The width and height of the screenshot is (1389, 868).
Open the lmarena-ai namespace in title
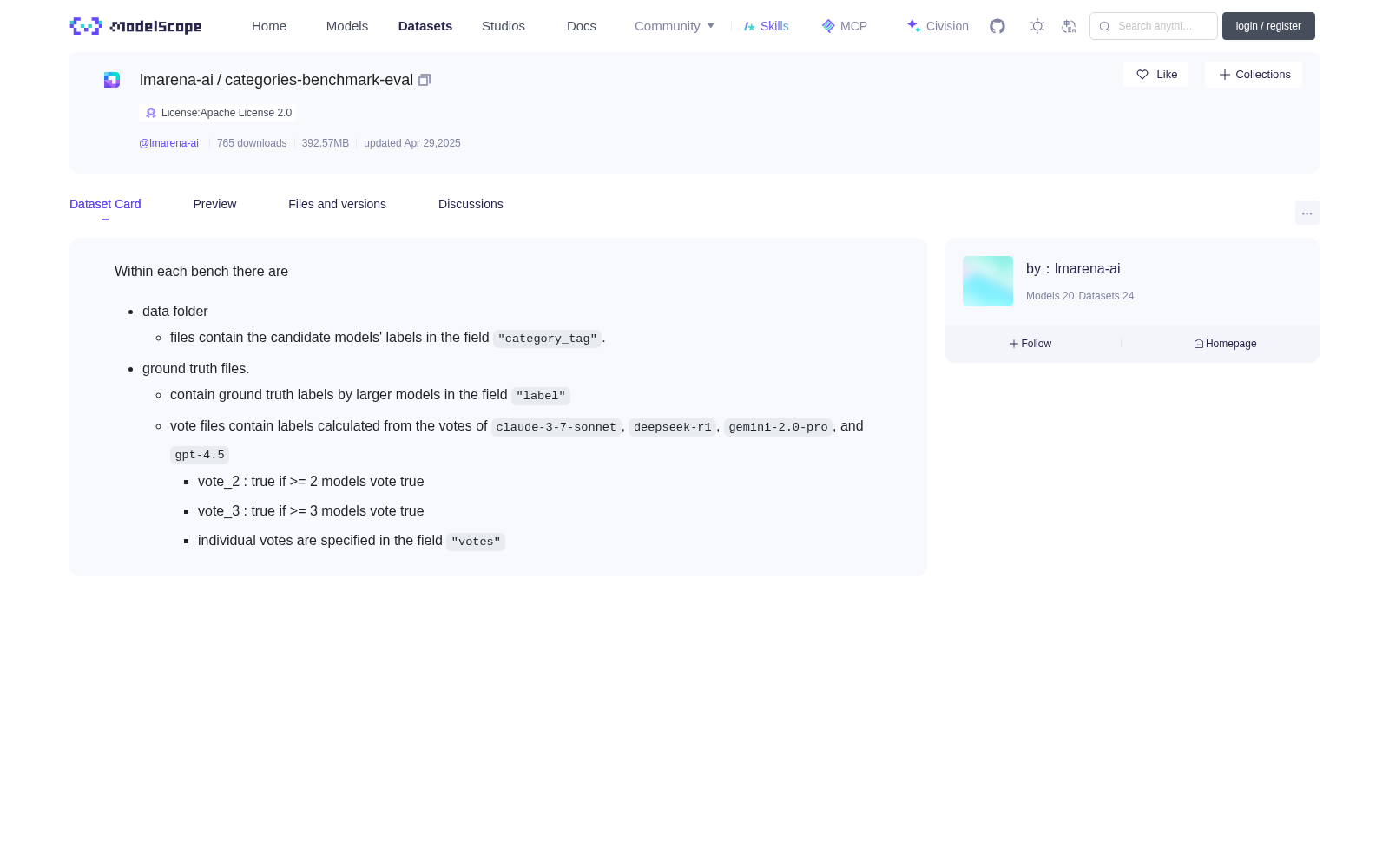pos(176,80)
